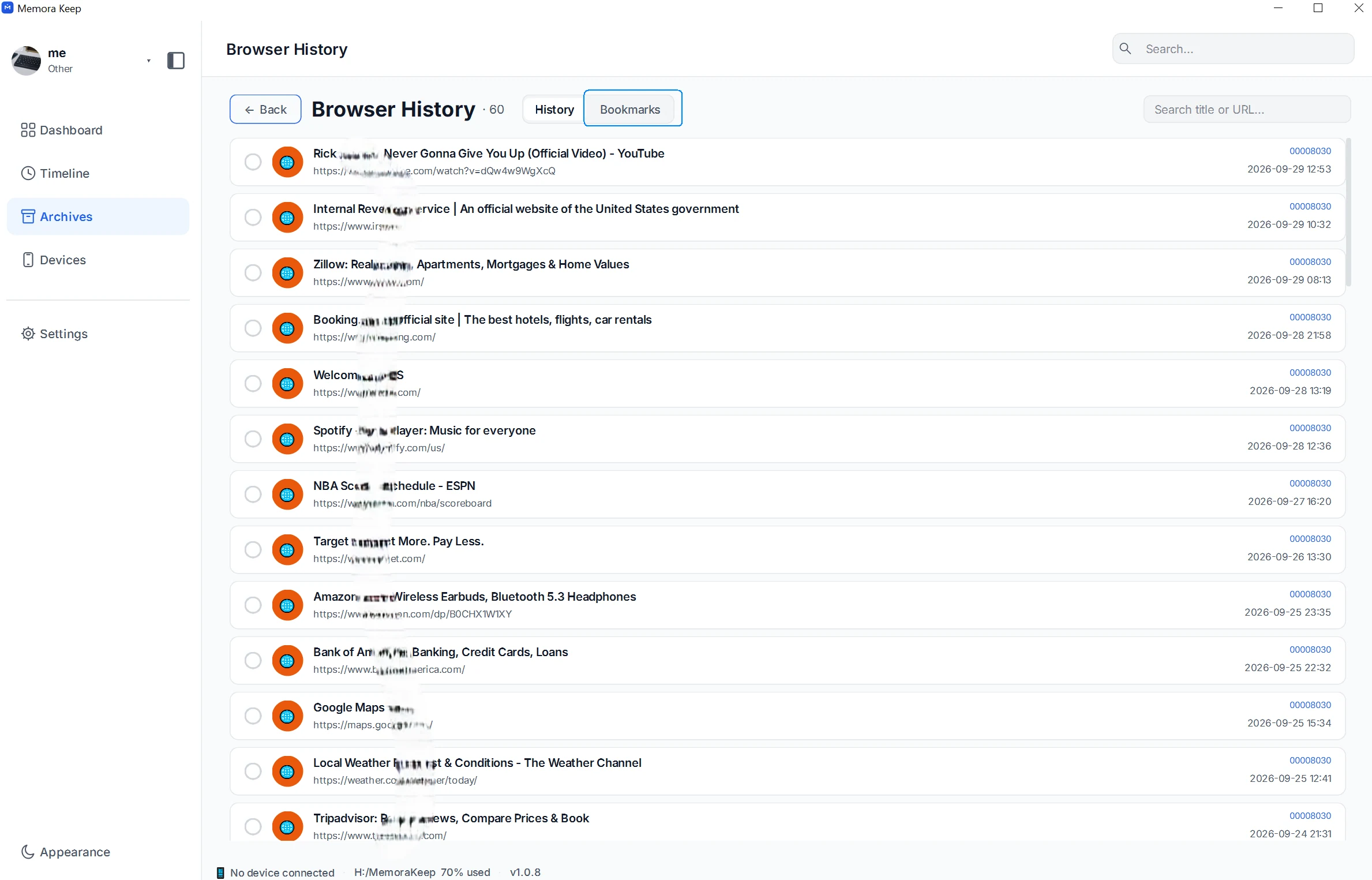Click the me profile avatar

[x=27, y=61]
